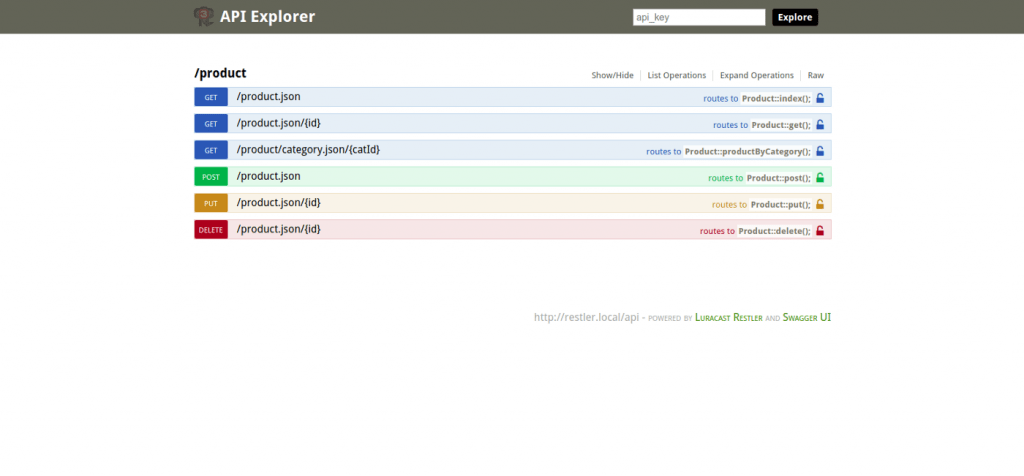Select List Operations
Image resolution: width=1024 pixels, height=476 pixels.
click(x=677, y=75)
